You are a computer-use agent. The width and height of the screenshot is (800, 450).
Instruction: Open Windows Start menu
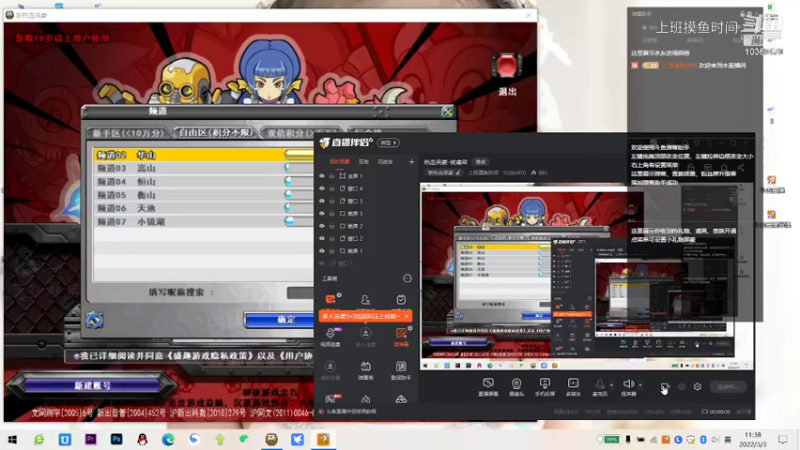tap(13, 439)
